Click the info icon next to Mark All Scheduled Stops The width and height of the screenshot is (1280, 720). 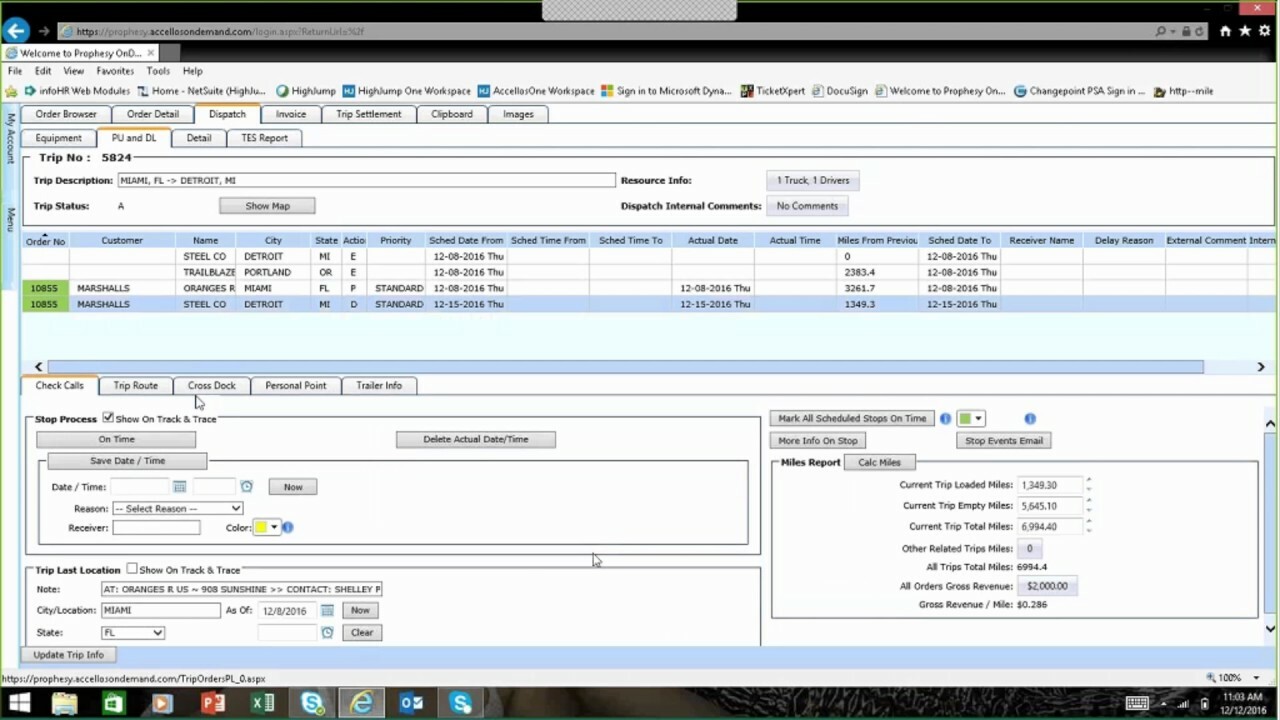(x=945, y=418)
